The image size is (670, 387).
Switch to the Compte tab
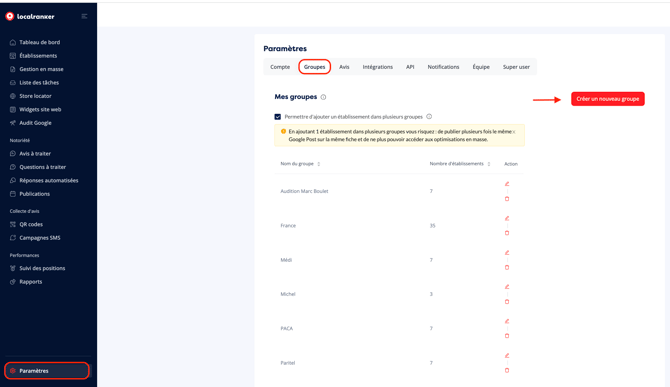(x=280, y=67)
